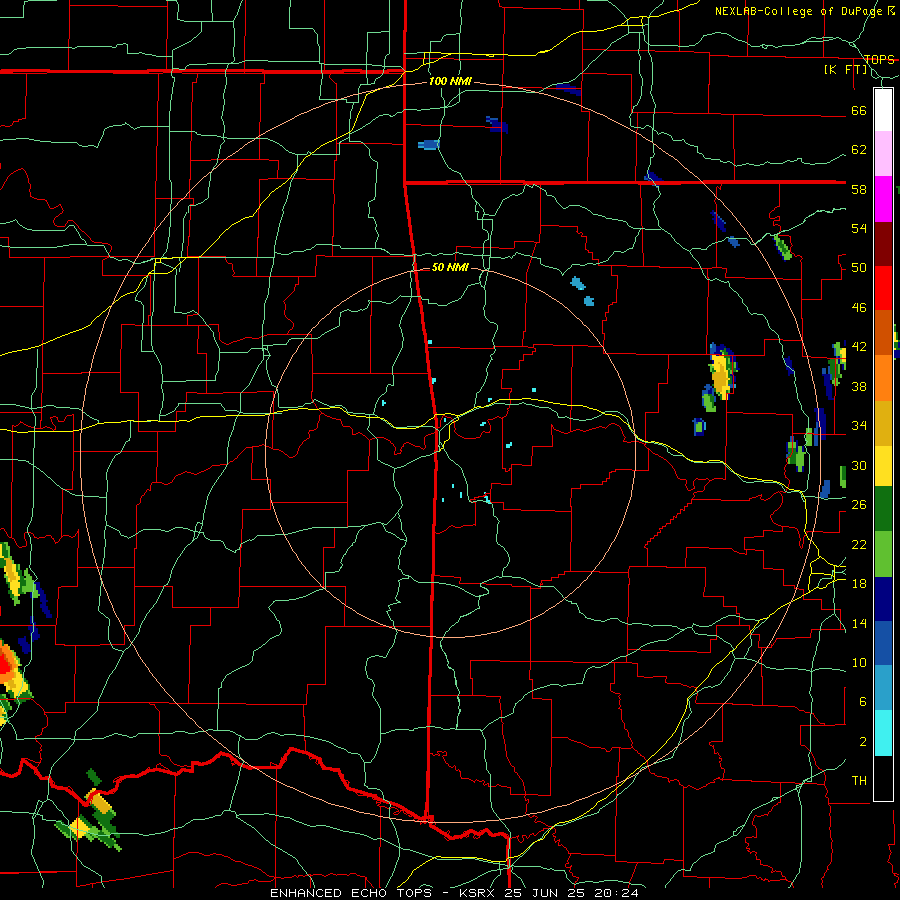The image size is (900, 900).
Task: Pick the bright red legend band
Action: pyautogui.click(x=883, y=288)
